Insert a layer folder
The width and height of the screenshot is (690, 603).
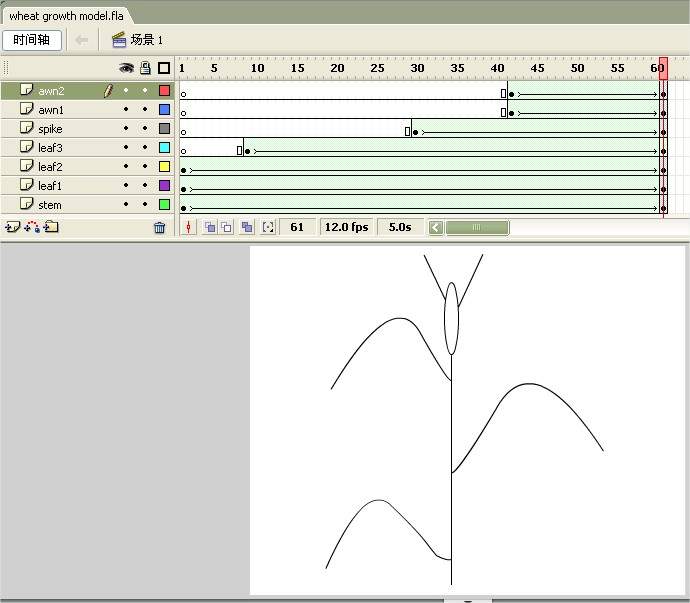coord(51,227)
